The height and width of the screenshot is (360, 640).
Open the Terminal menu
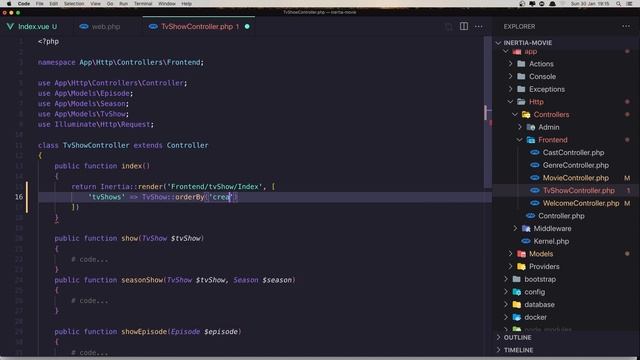coord(143,4)
